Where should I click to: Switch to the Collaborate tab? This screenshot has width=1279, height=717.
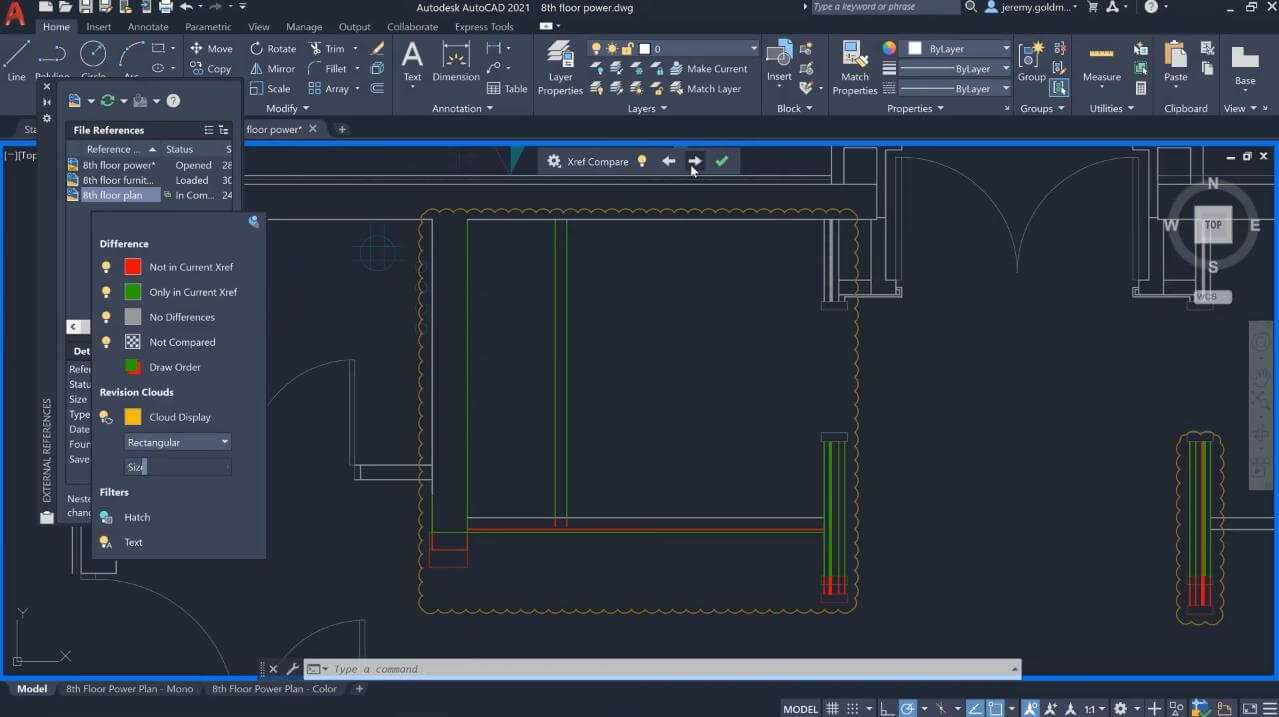[x=412, y=27]
